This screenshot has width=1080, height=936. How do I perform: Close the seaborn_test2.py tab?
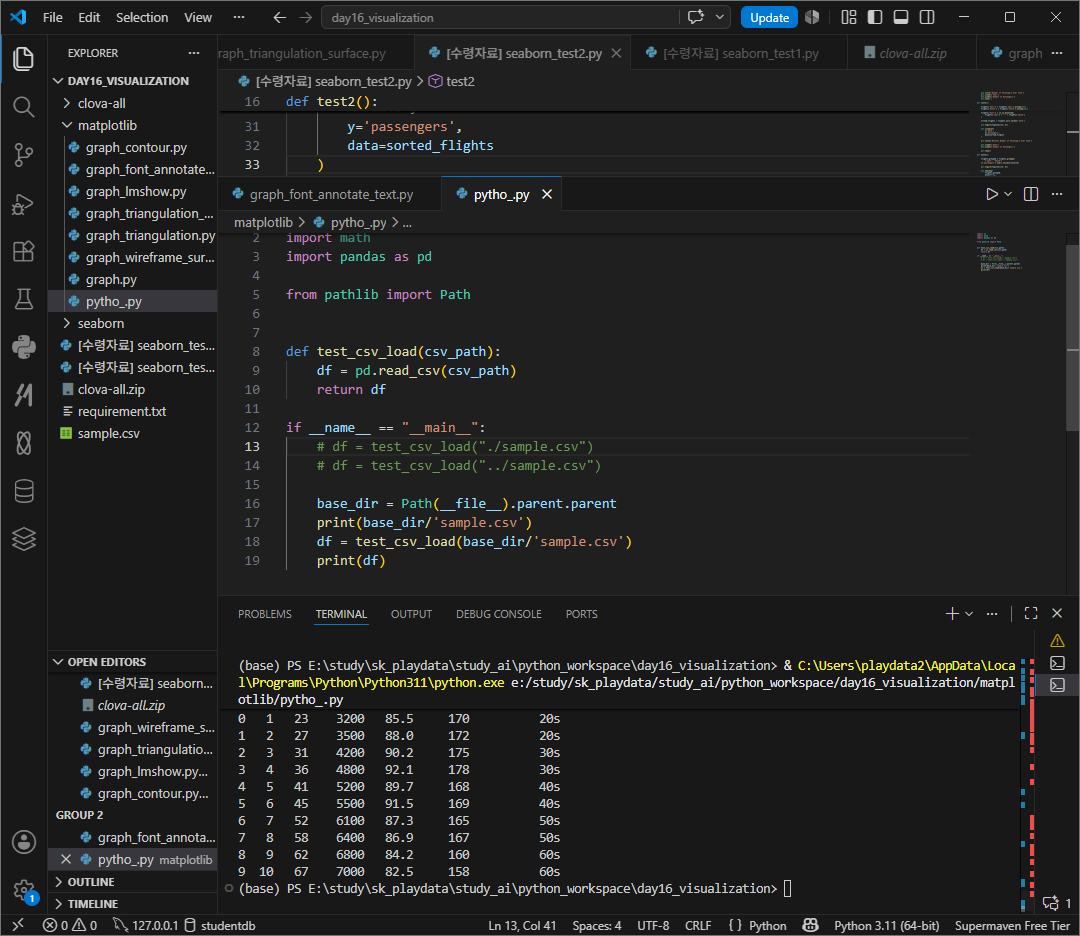pos(616,53)
